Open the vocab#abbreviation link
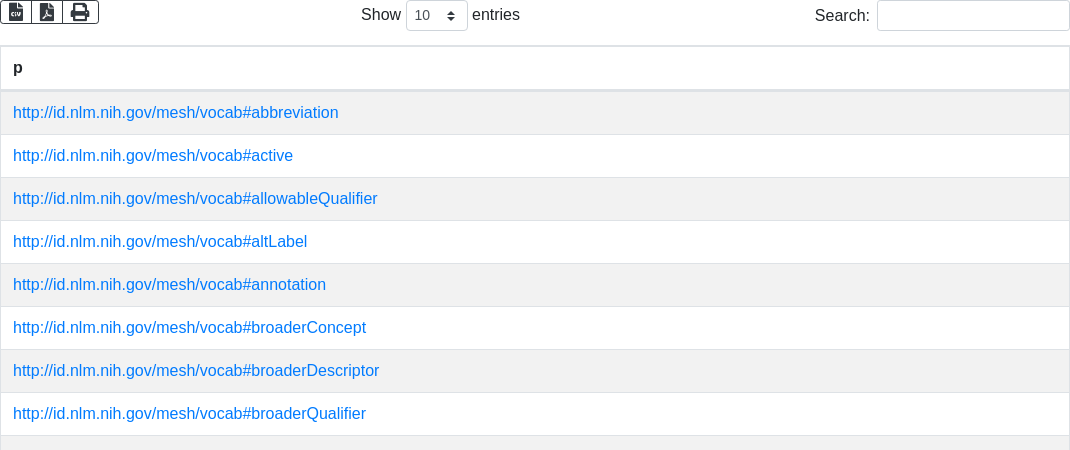Screen dimensions: 1070x450 pos(176,113)
